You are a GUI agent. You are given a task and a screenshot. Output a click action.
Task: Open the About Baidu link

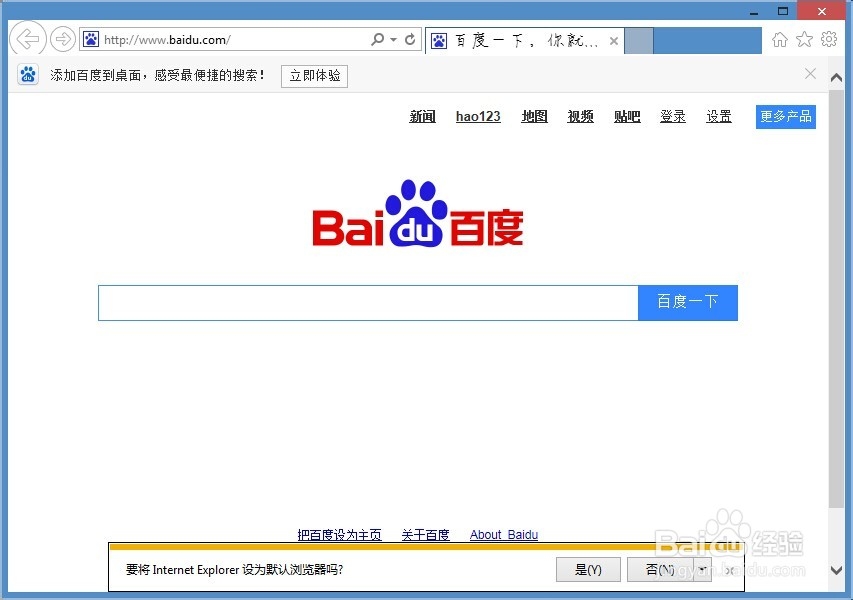click(x=504, y=535)
